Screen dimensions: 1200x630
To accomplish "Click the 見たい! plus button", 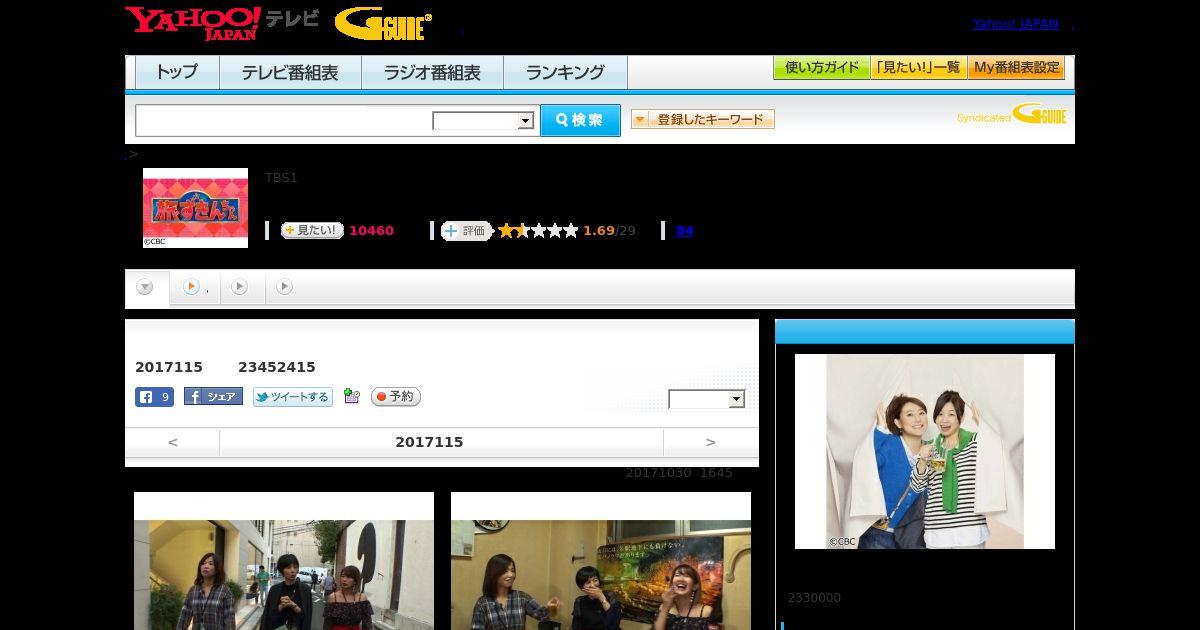I will click(x=312, y=230).
